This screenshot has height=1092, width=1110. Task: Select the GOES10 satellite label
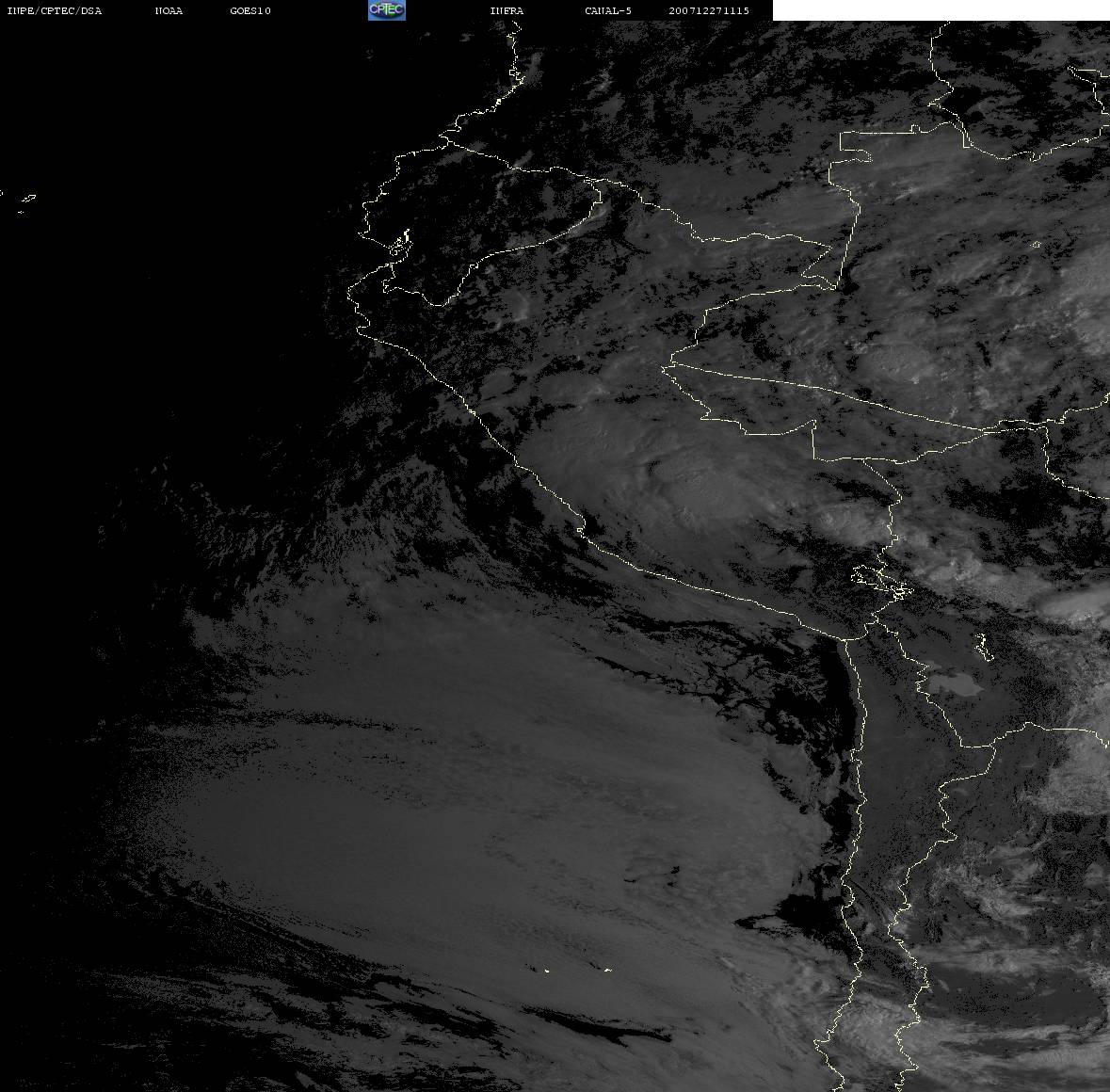point(250,11)
